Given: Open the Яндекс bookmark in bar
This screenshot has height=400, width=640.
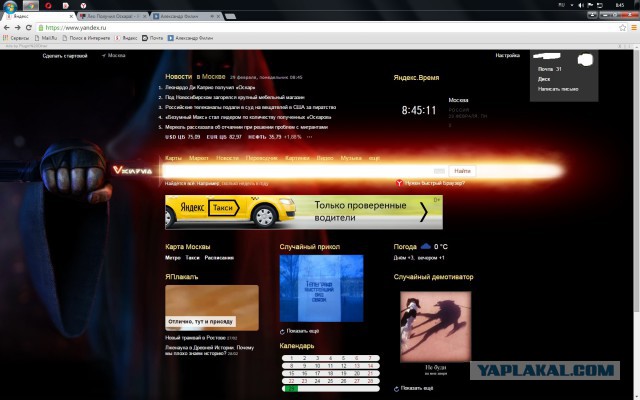Looking at the screenshot, I should tap(126, 38).
